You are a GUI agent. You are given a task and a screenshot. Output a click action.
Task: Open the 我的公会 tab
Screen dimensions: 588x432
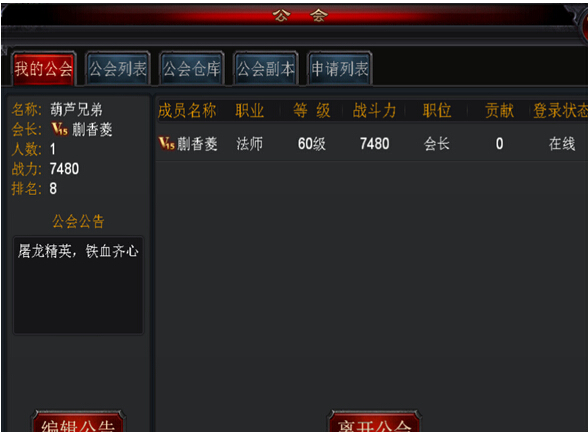[x=44, y=69]
